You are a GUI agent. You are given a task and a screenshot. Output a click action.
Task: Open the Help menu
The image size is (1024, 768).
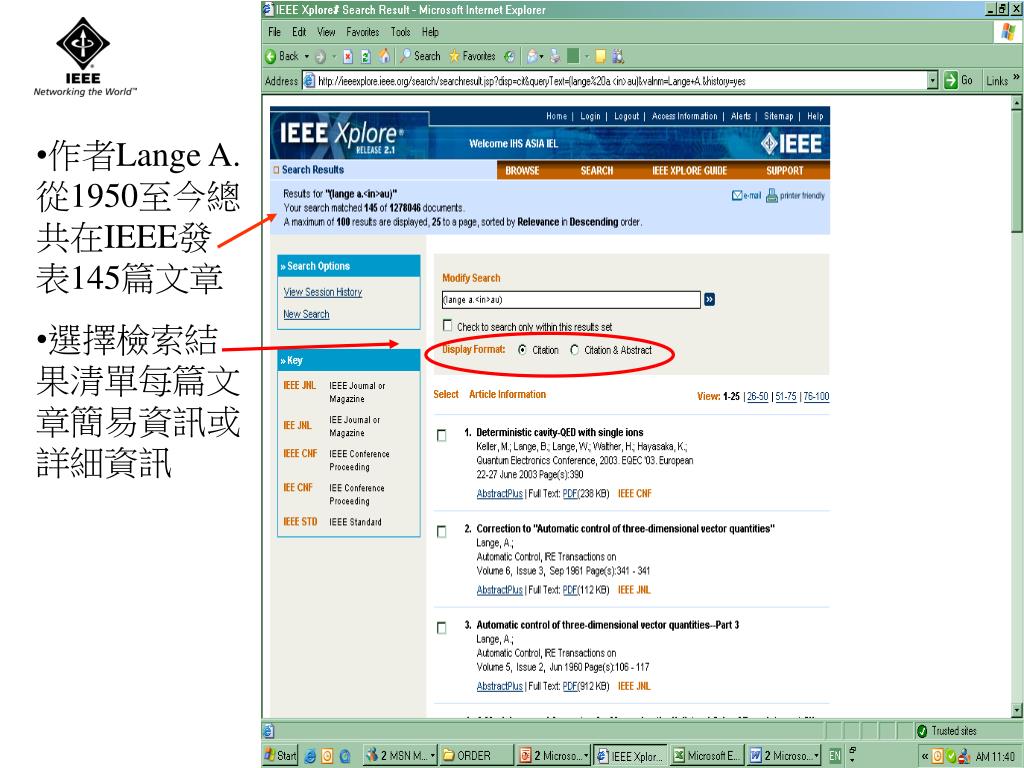(430, 32)
